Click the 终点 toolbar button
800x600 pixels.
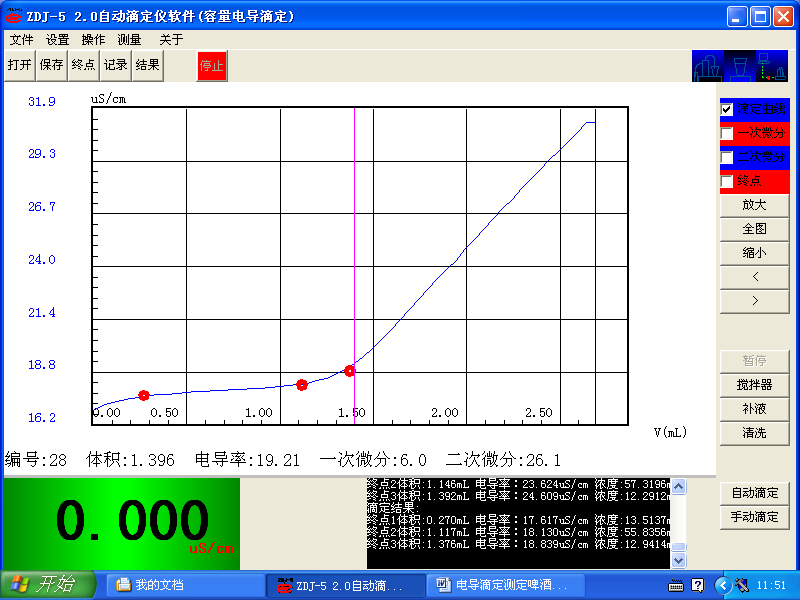click(x=83, y=65)
